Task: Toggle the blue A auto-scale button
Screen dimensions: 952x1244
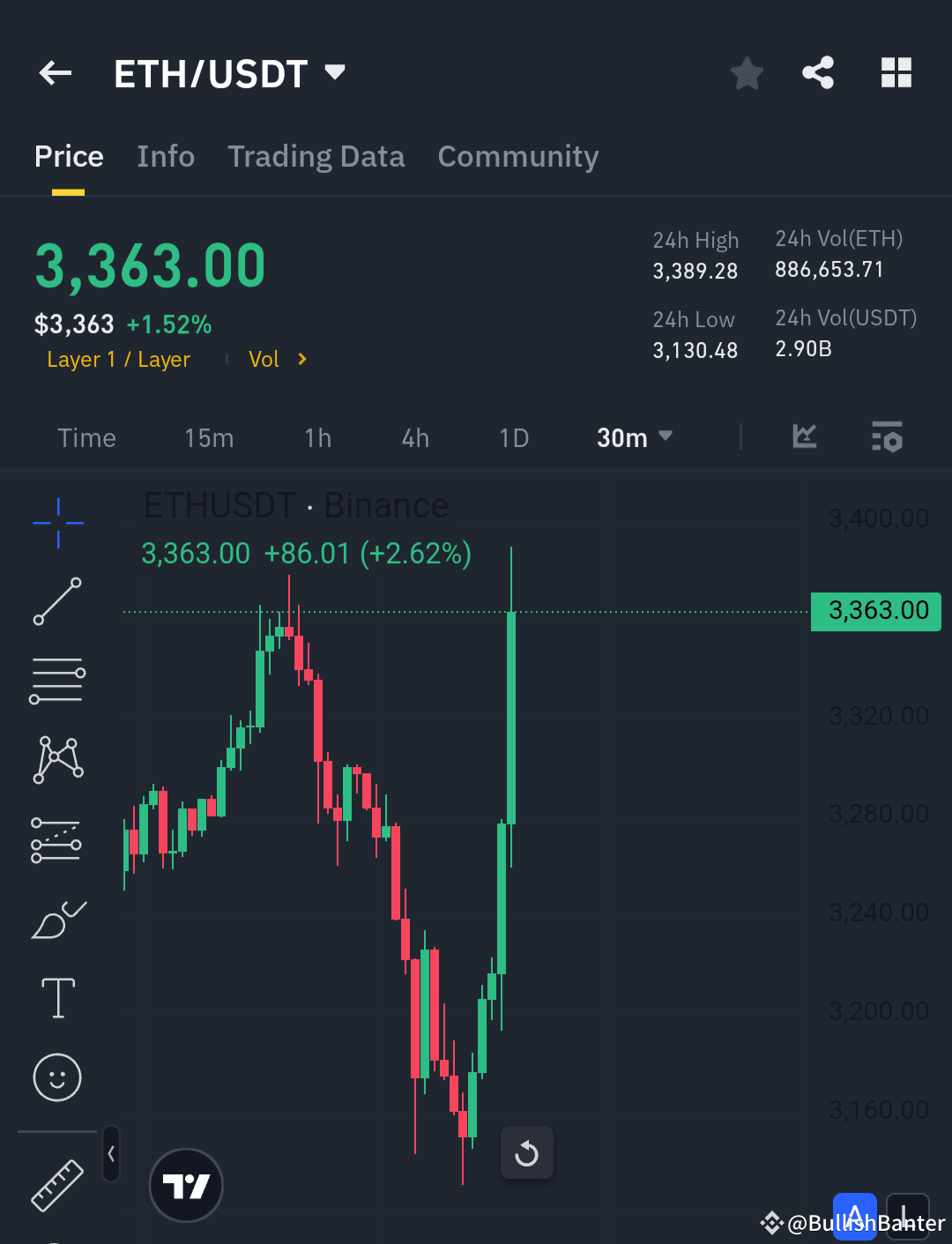Action: point(854,1215)
